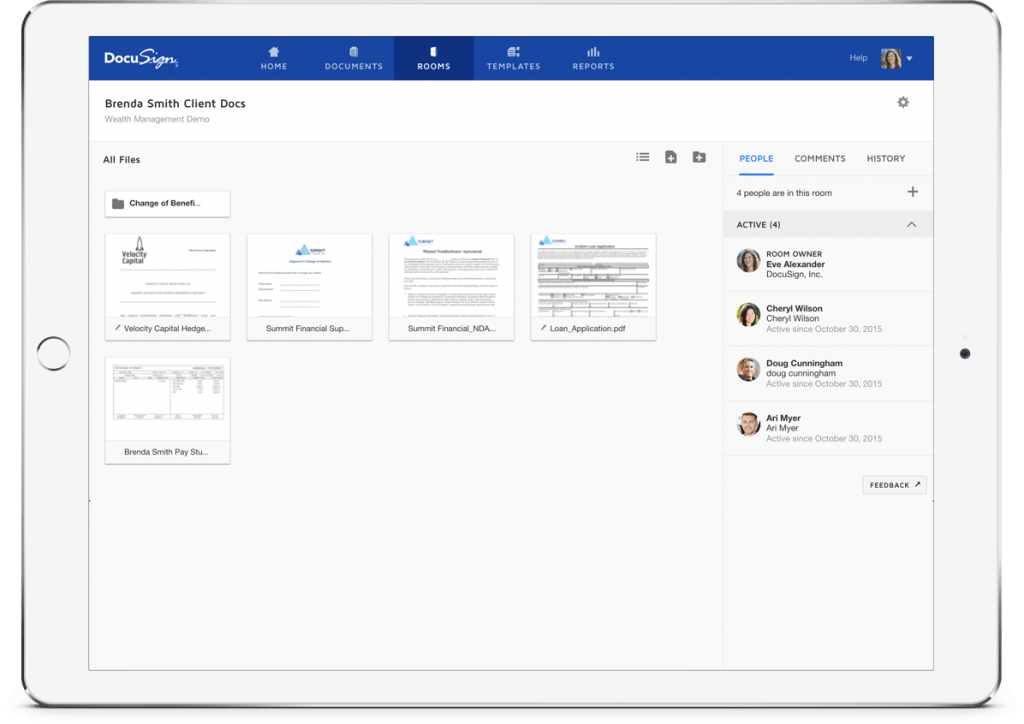This screenshot has height=724, width=1024.
Task: View Reports using the bar-chart icon
Action: click(592, 59)
